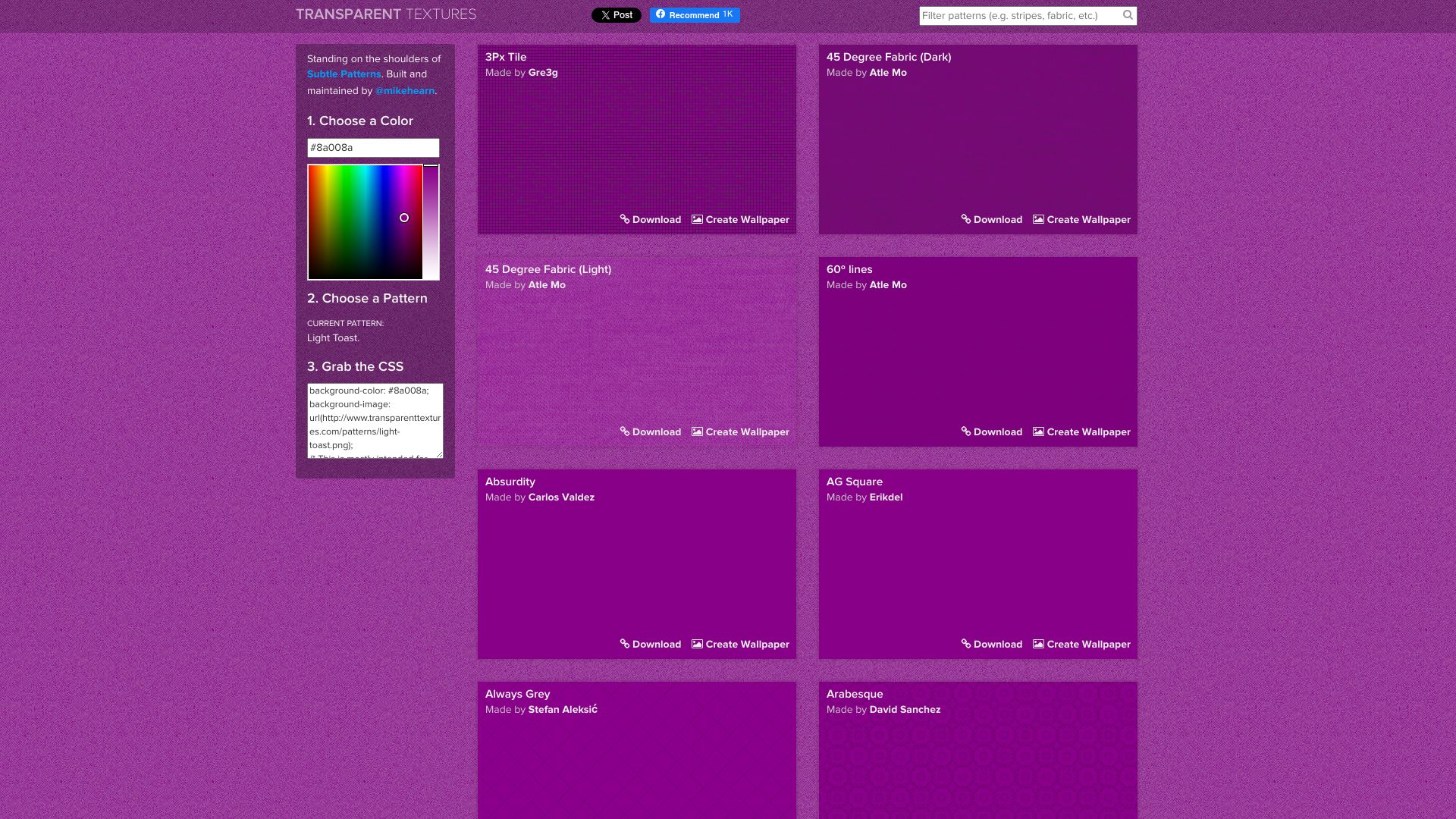Click the hex color input field

[373, 148]
